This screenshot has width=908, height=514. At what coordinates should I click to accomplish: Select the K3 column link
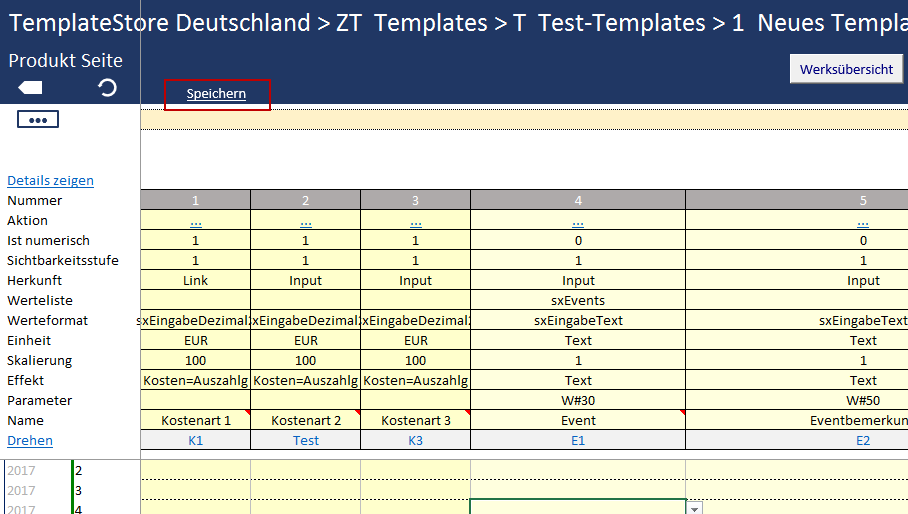click(x=416, y=441)
